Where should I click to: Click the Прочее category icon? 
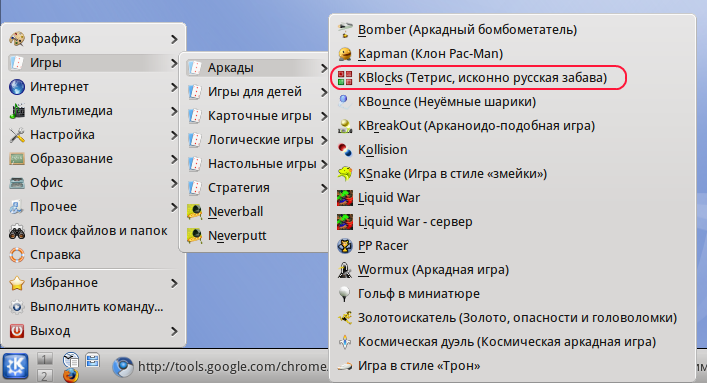(x=17, y=207)
